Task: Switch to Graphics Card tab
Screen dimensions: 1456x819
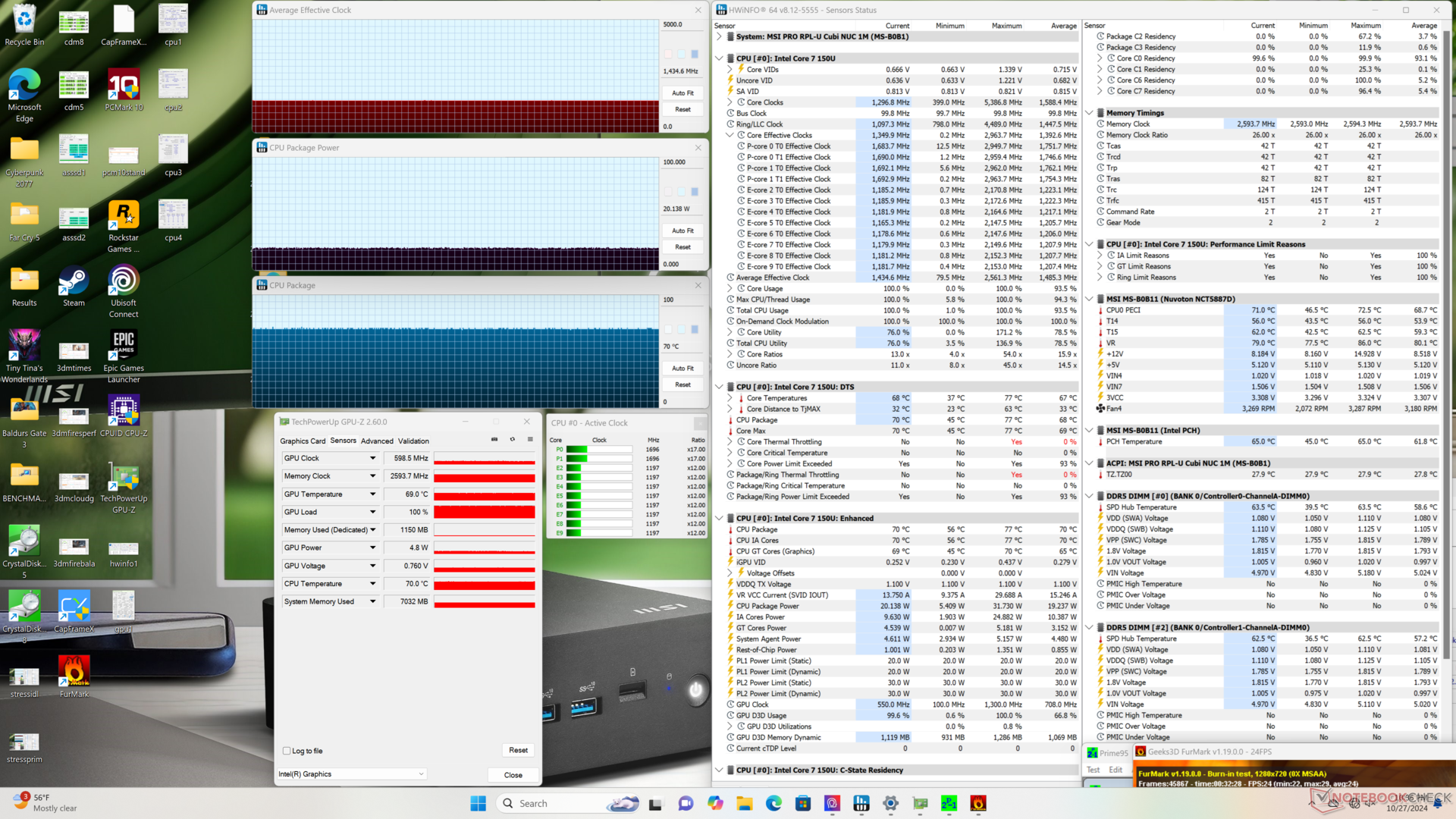Action: coord(303,441)
